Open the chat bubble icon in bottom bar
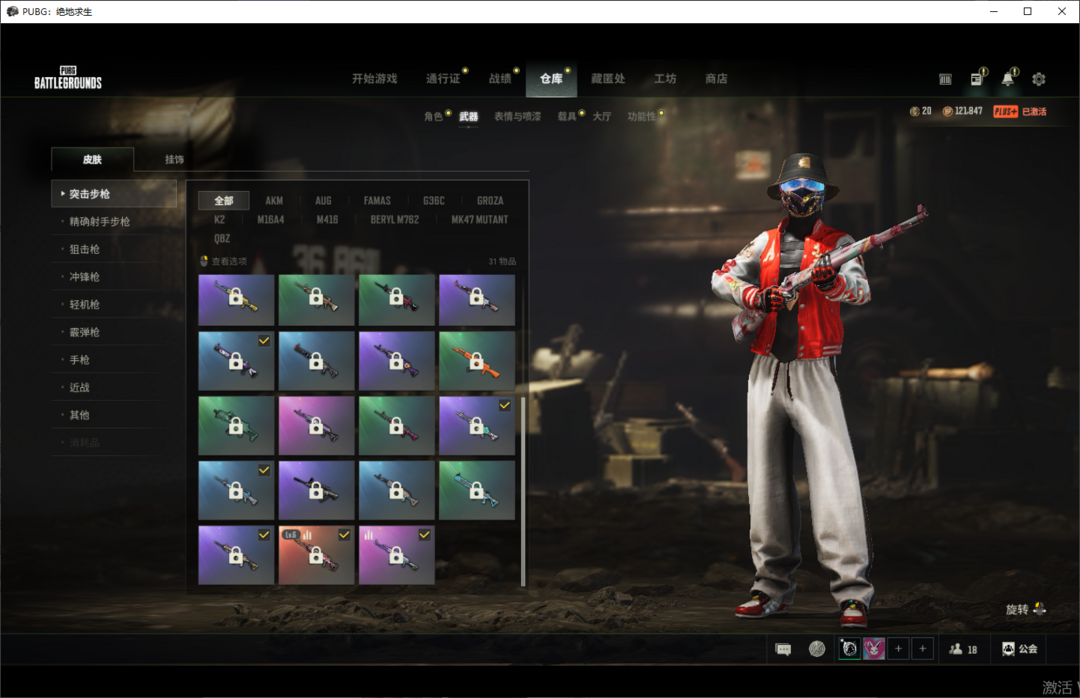Screen dimensions: 1080x698 point(783,649)
